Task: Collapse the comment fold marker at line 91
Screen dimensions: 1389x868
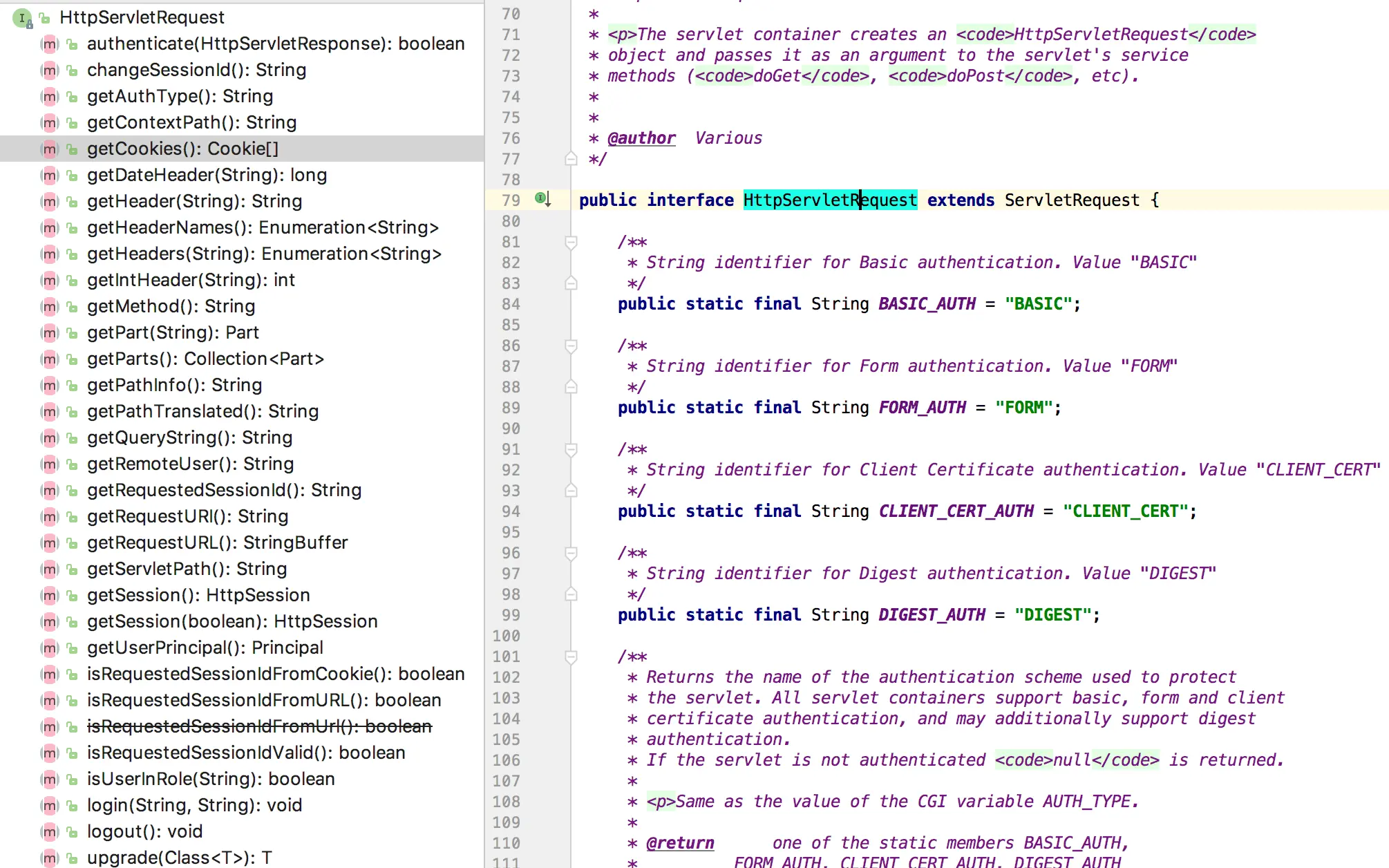Action: click(x=571, y=449)
